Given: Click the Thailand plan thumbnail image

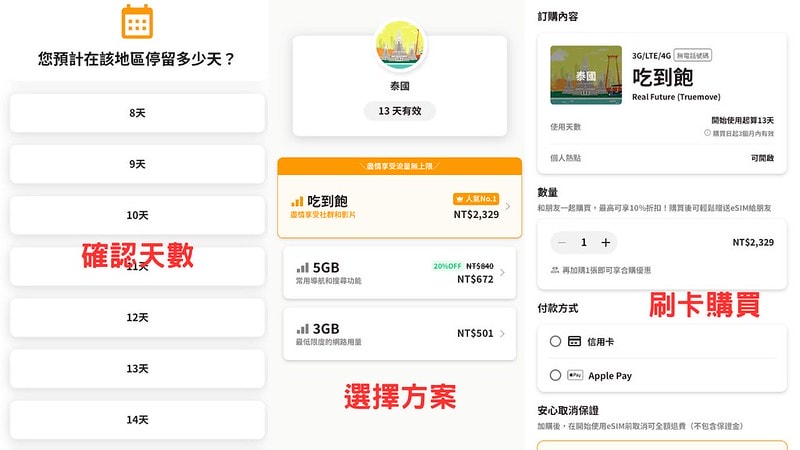Looking at the screenshot, I should point(586,75).
